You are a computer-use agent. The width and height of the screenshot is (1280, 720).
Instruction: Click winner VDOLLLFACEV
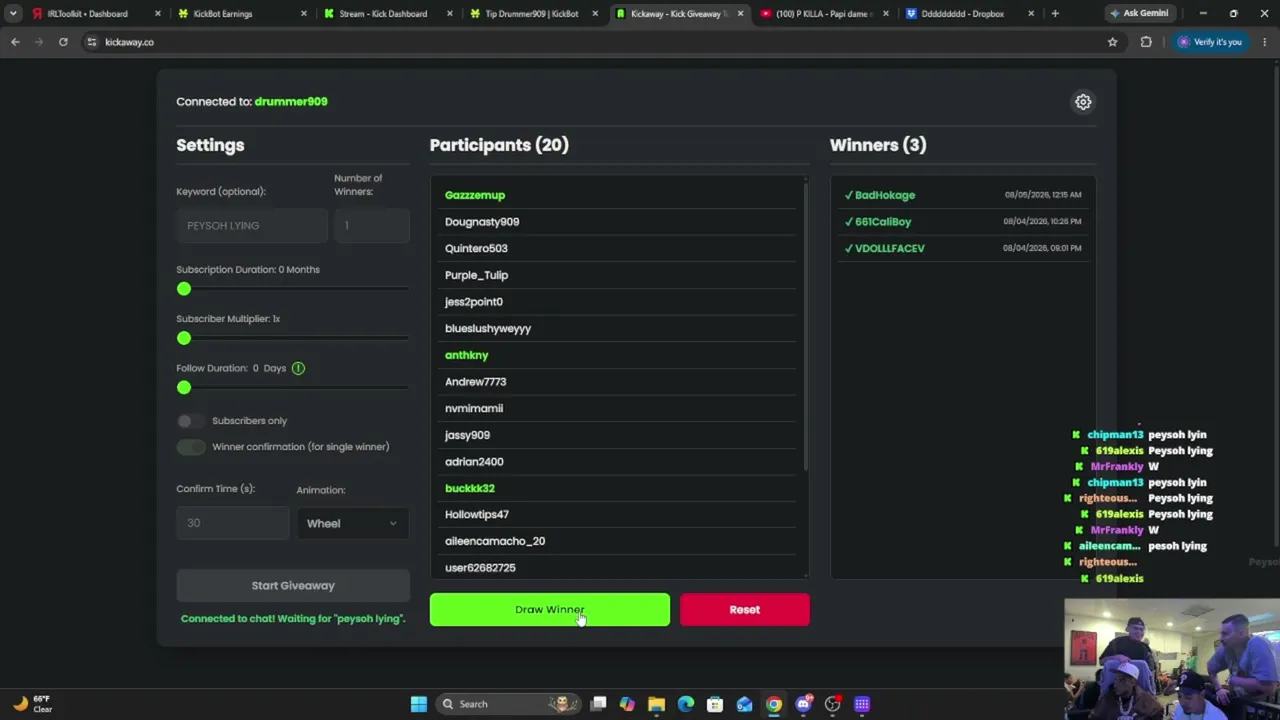(x=890, y=248)
